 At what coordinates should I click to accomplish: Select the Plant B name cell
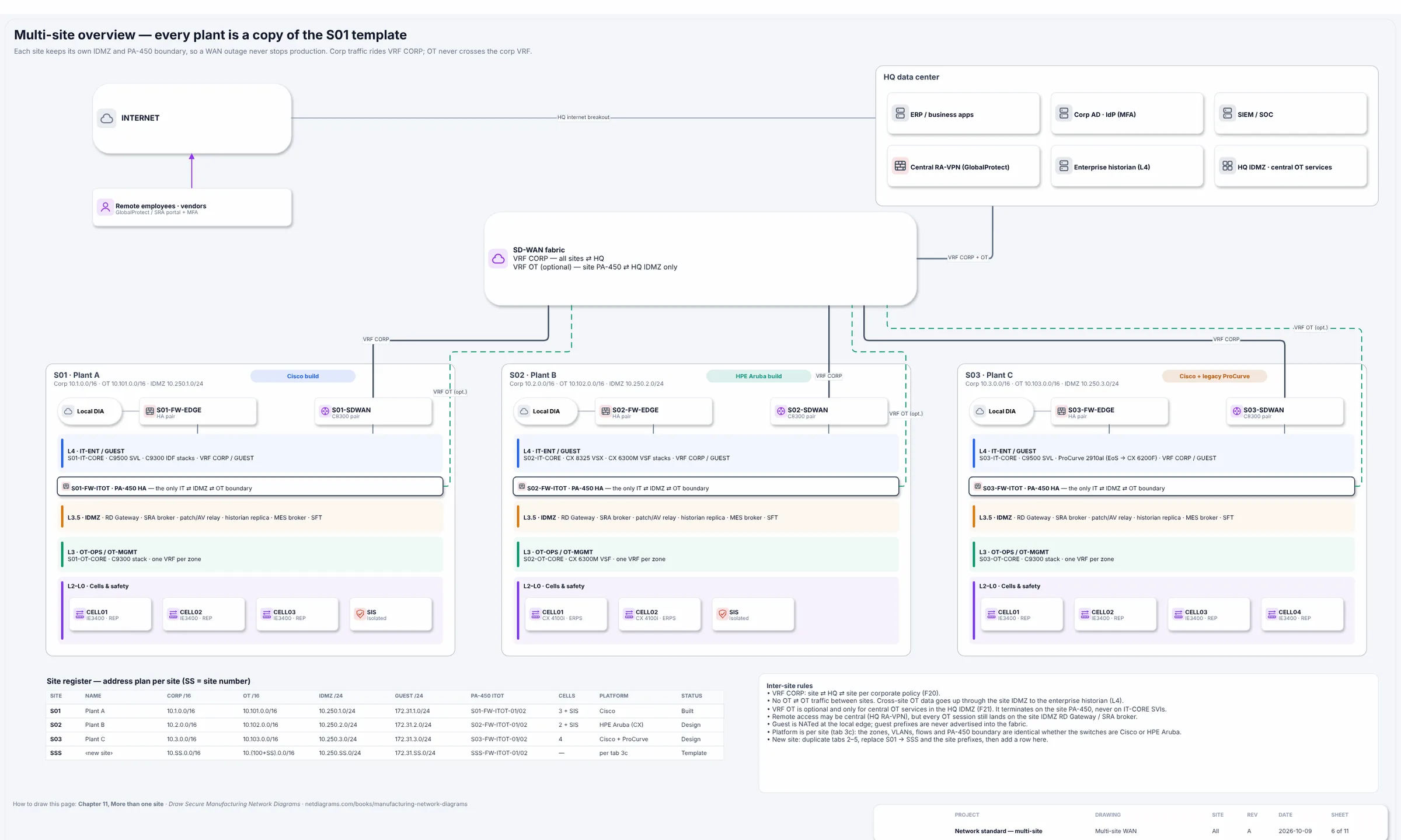[95, 725]
